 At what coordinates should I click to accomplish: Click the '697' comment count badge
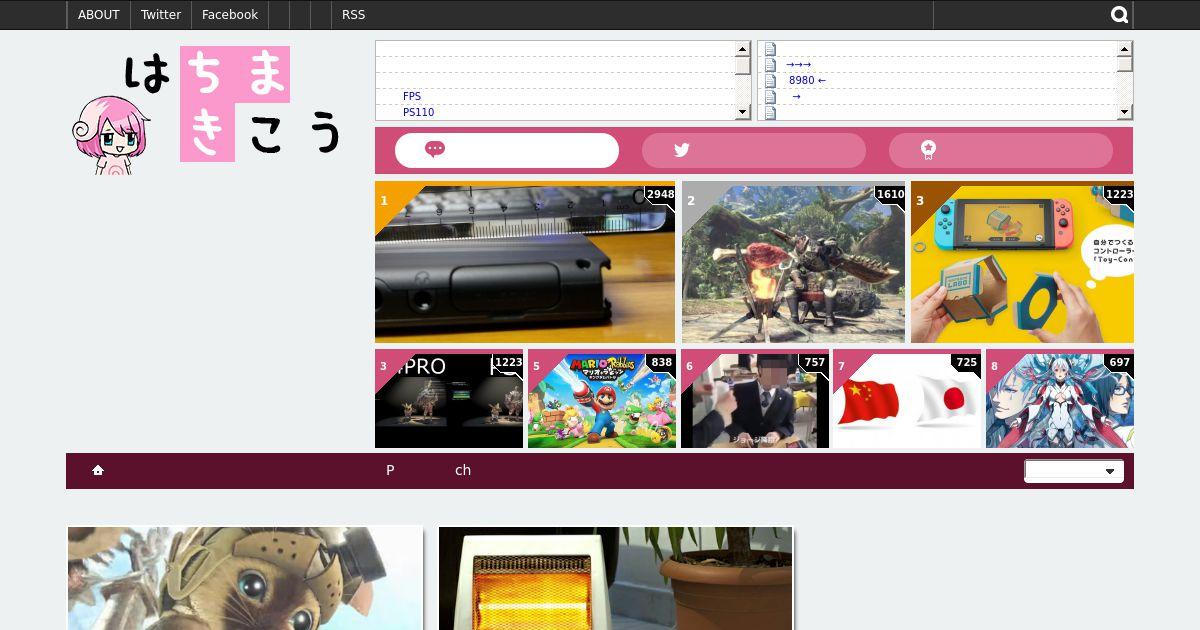[1119, 363]
